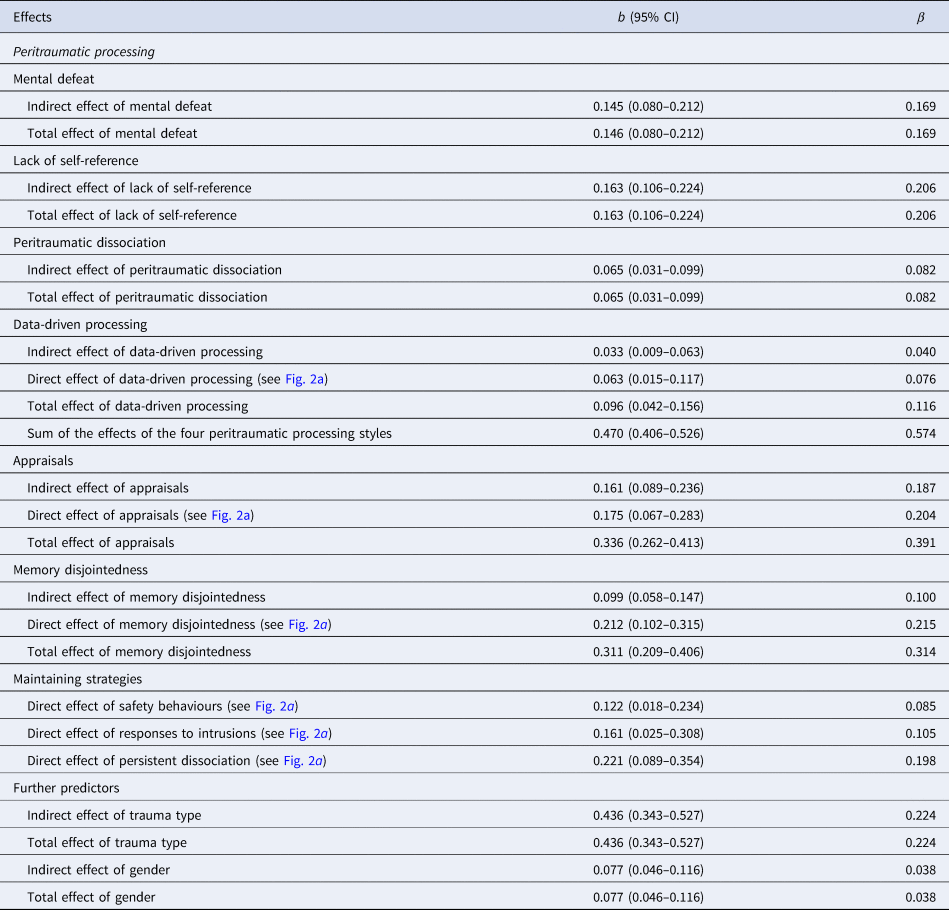
Task: Follow Fig. 2a link for persistent dissociation
Action: [303, 761]
